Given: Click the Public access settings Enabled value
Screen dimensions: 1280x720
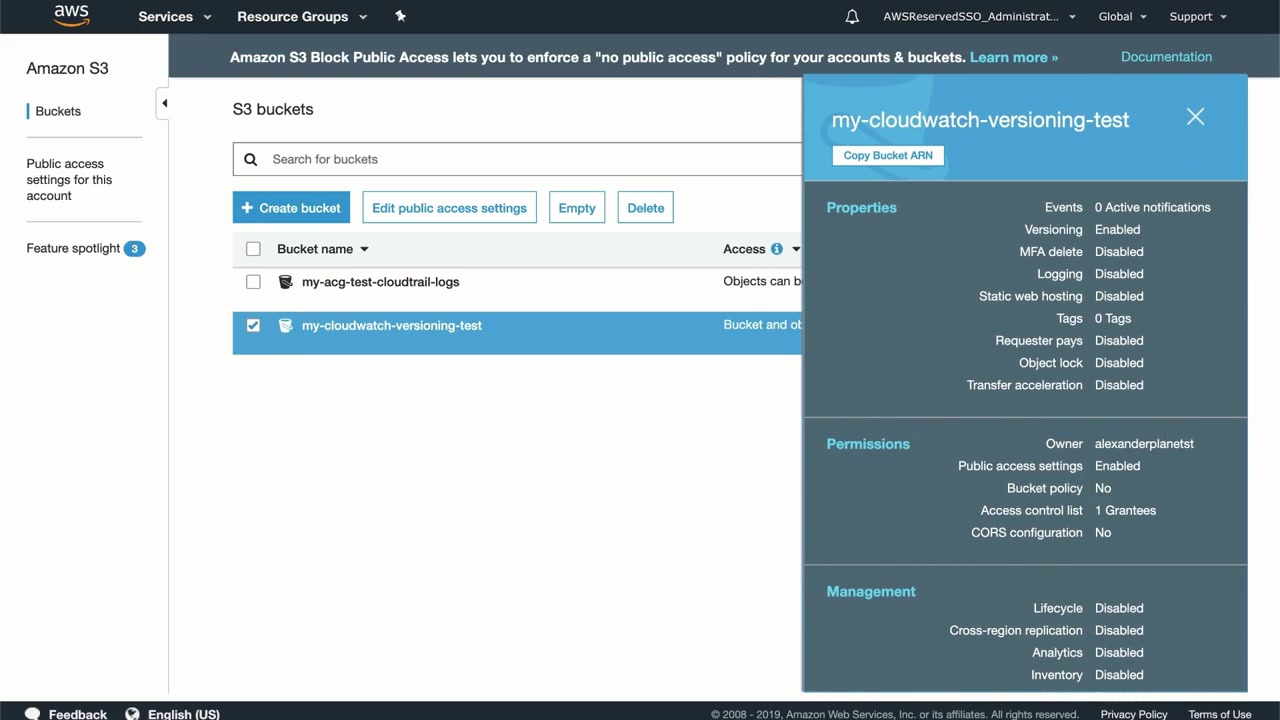Looking at the screenshot, I should [x=1117, y=466].
